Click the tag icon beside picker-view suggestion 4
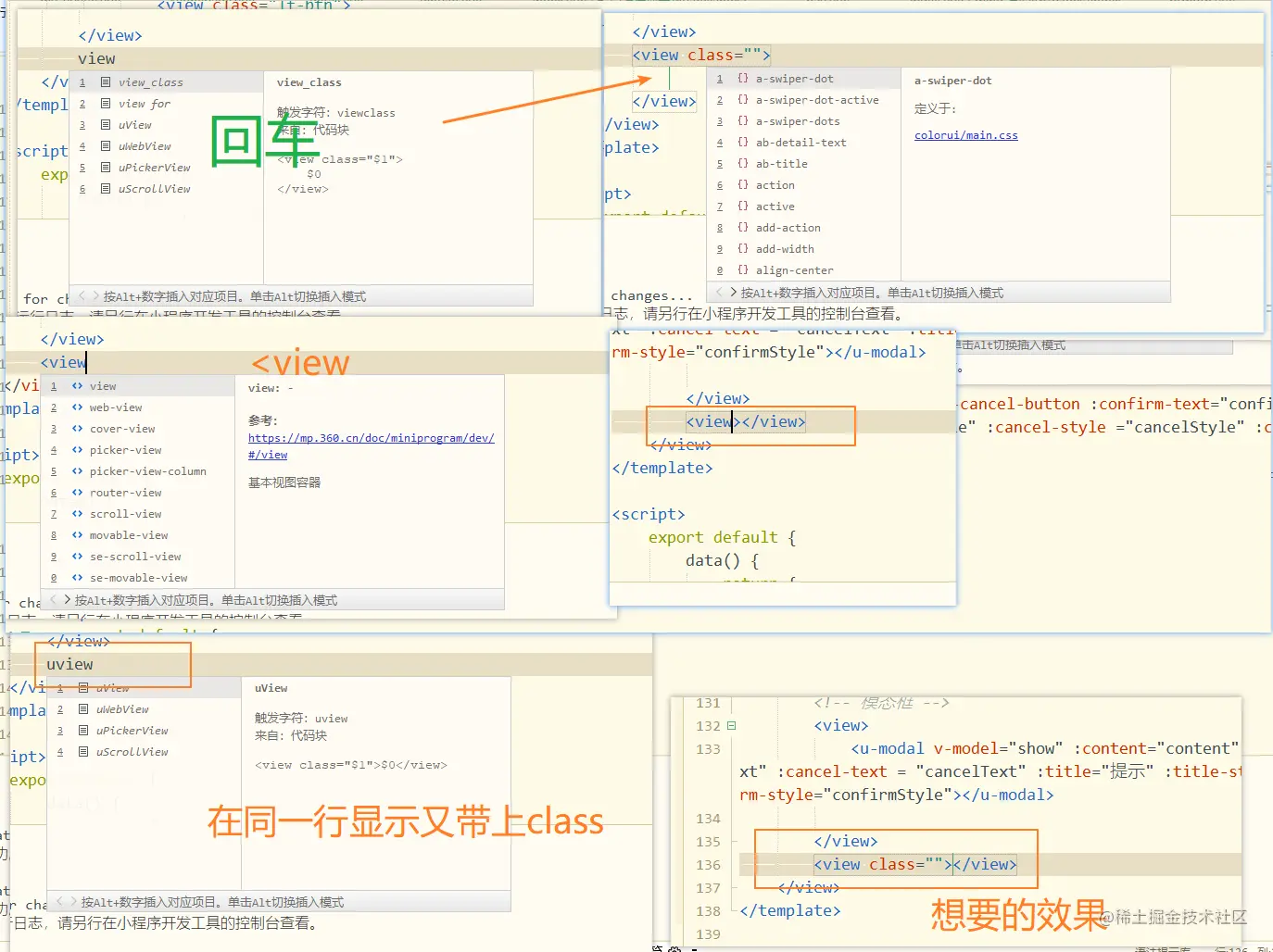The image size is (1273, 952). (78, 450)
